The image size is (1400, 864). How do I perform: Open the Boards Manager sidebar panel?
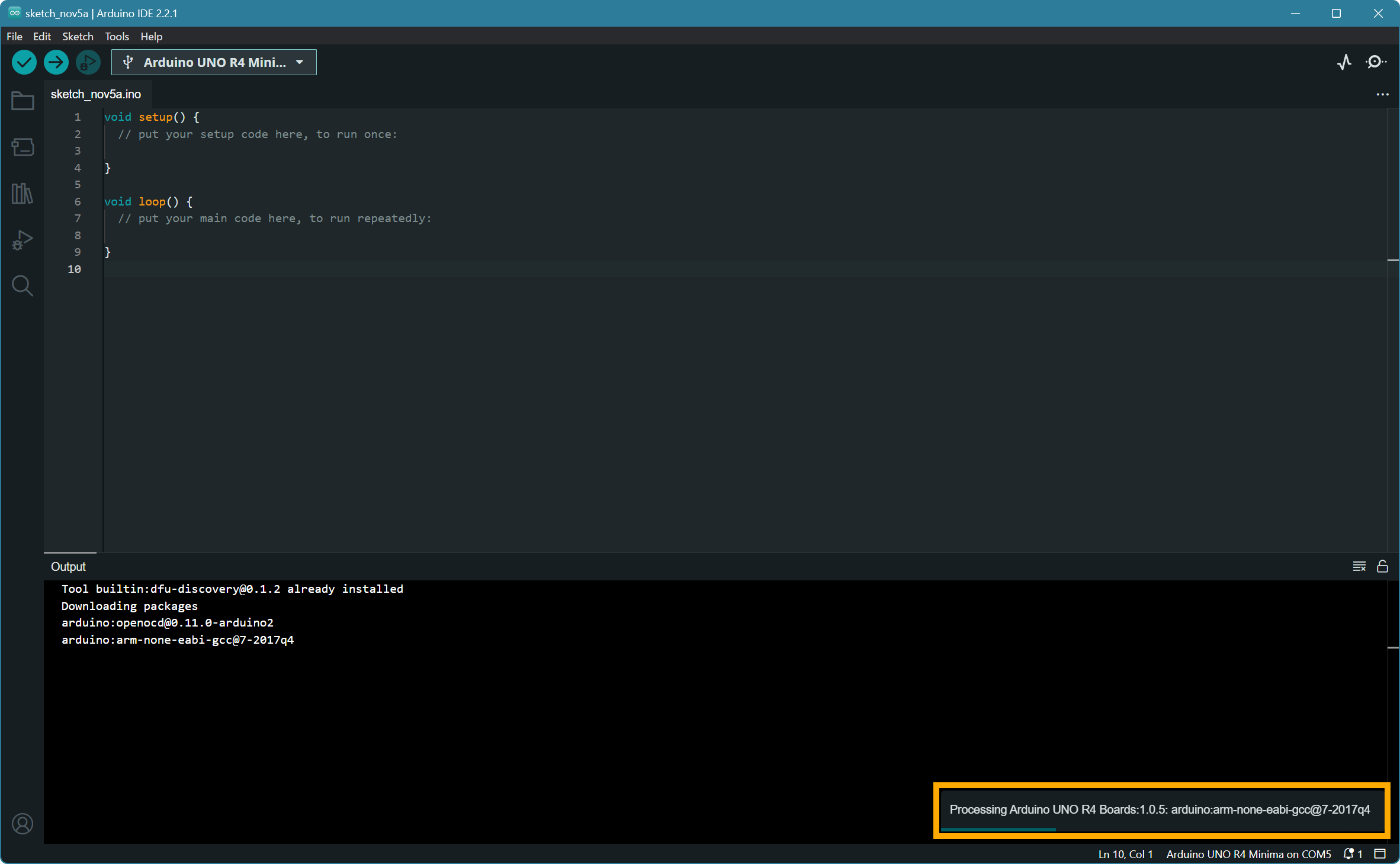point(23,147)
